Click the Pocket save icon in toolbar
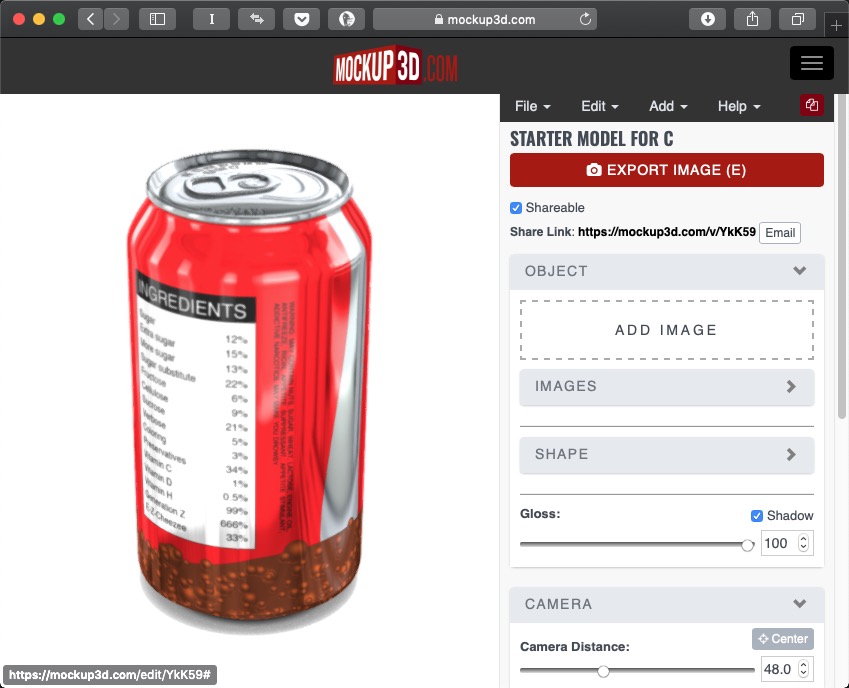This screenshot has width=849, height=688. click(x=302, y=19)
